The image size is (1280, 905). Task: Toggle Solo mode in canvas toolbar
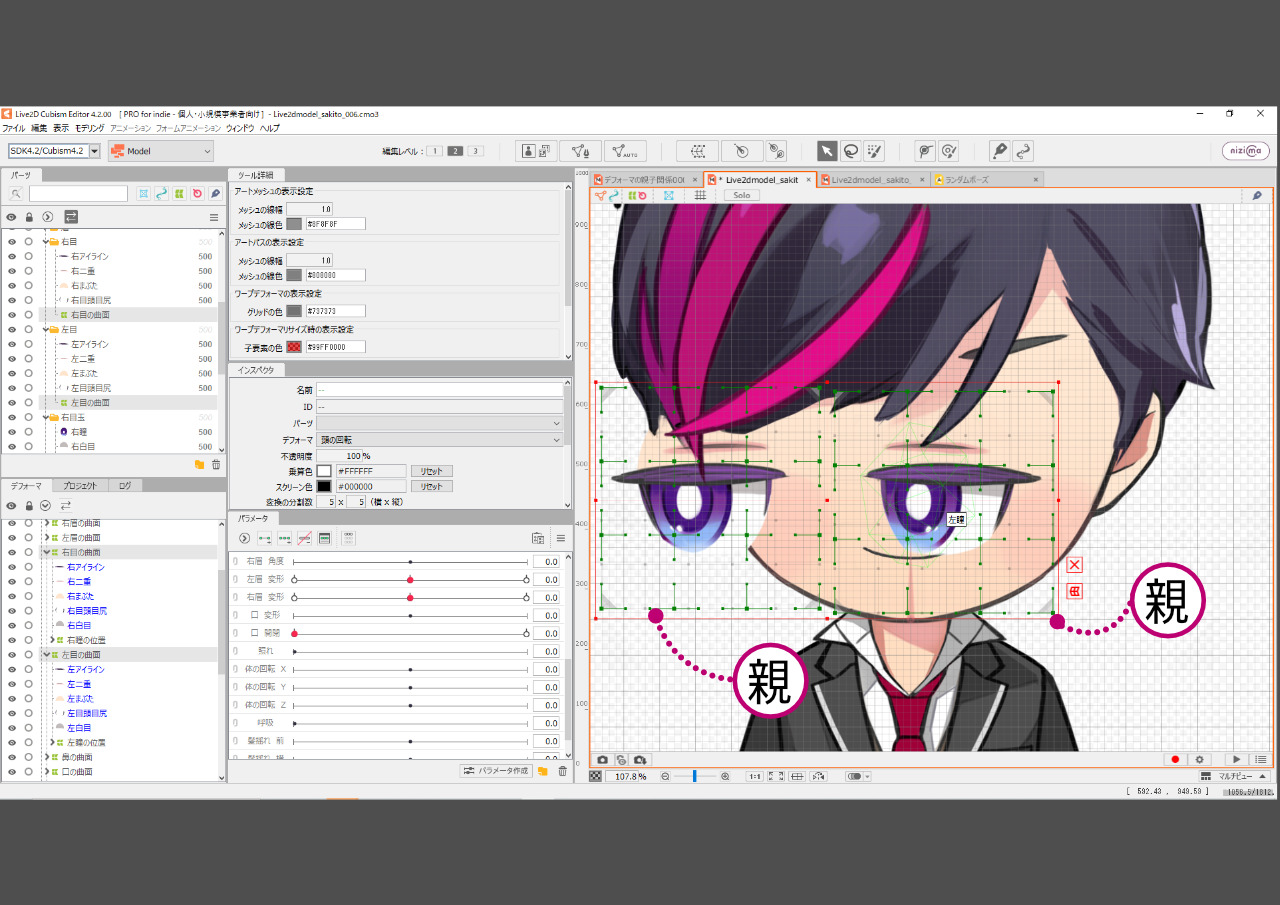point(742,195)
